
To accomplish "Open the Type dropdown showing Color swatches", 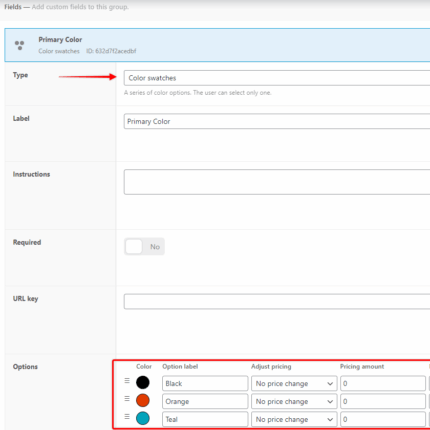I will coord(277,78).
